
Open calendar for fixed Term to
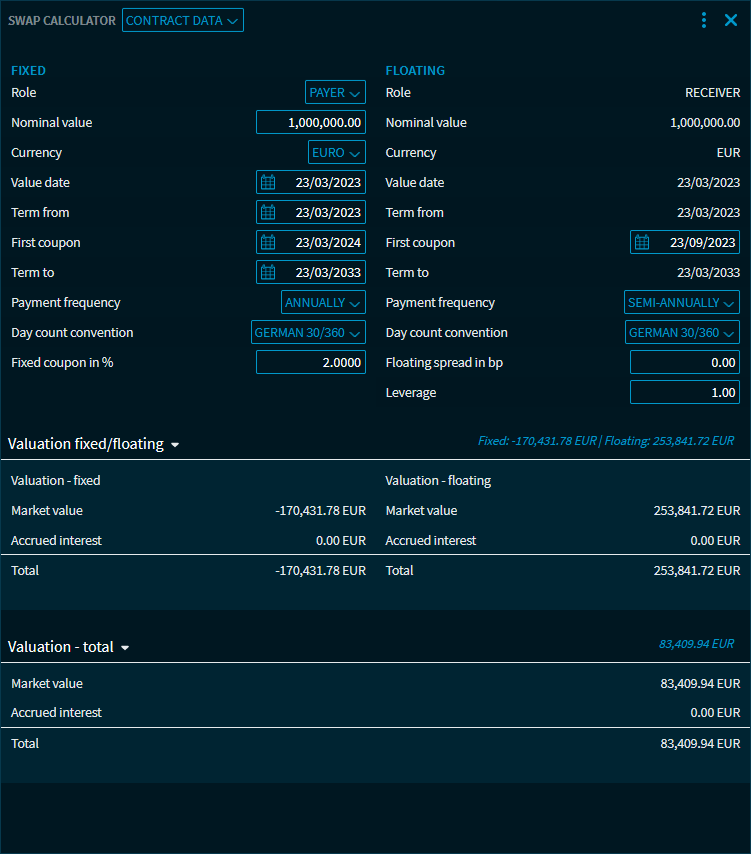[x=268, y=272]
